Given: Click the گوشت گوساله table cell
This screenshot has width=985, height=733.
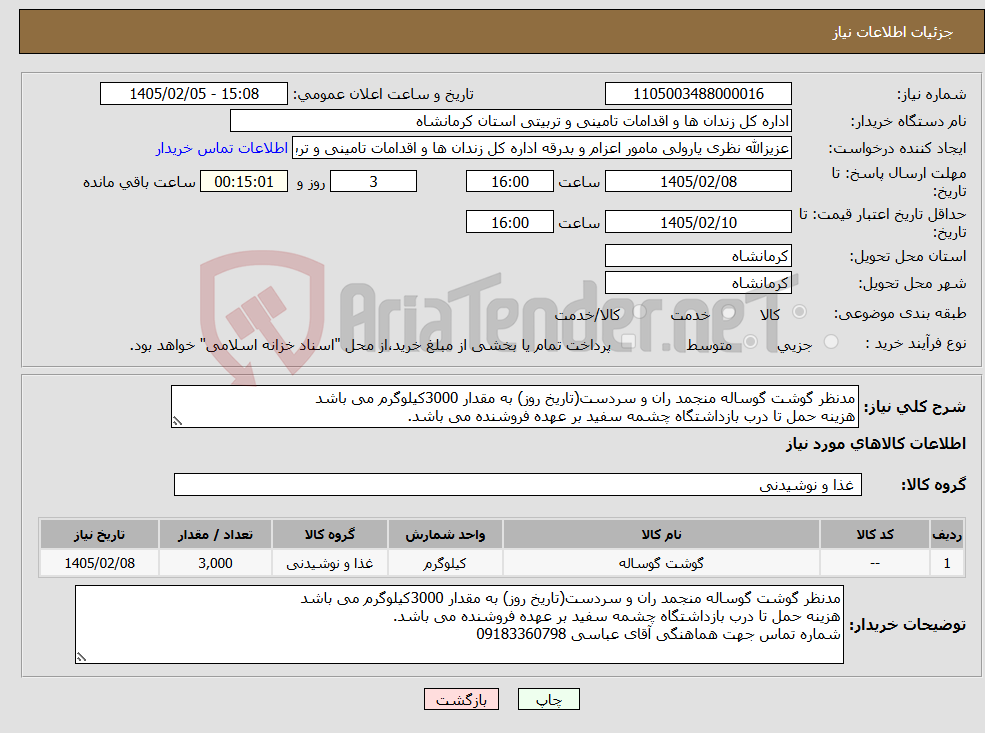Looking at the screenshot, I should coord(661,563).
